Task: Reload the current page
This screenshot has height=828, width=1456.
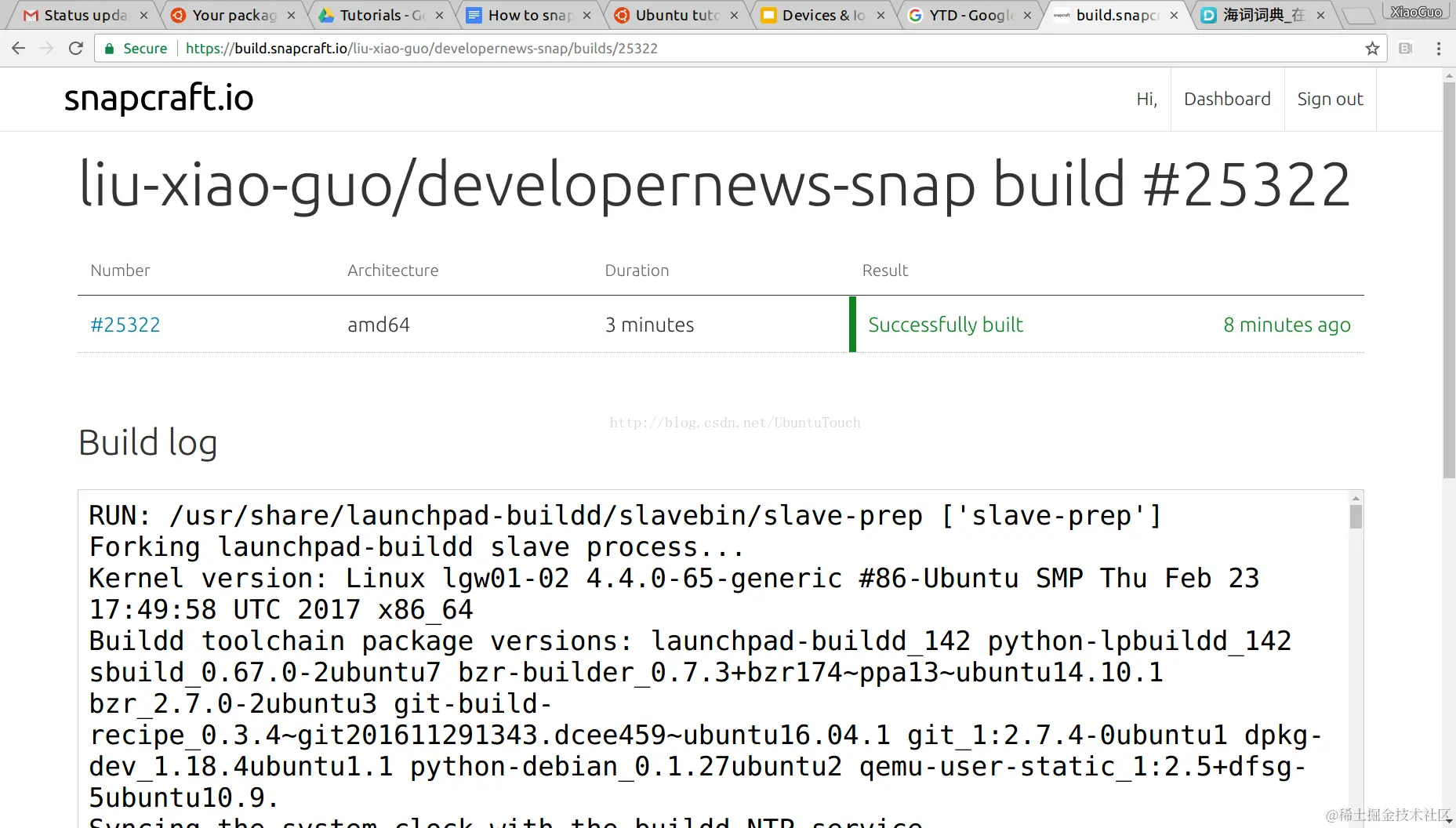Action: coord(76,49)
